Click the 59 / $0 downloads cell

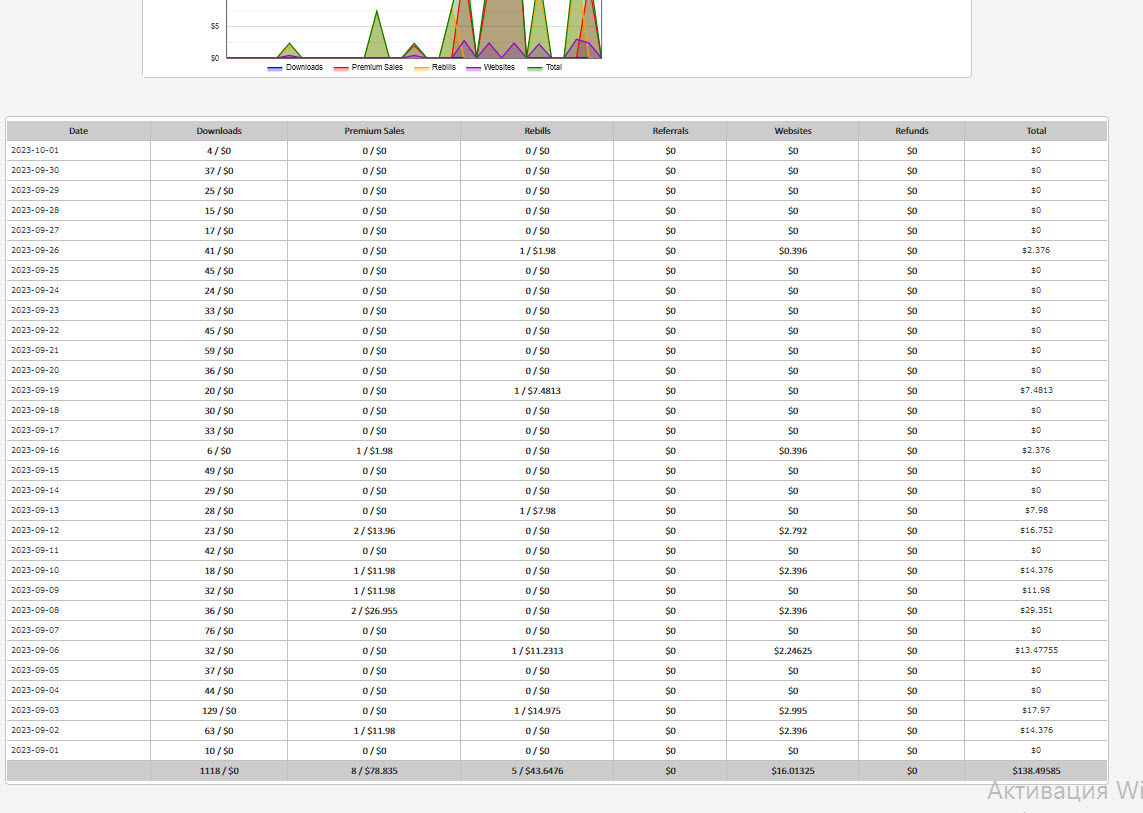pyautogui.click(x=219, y=351)
